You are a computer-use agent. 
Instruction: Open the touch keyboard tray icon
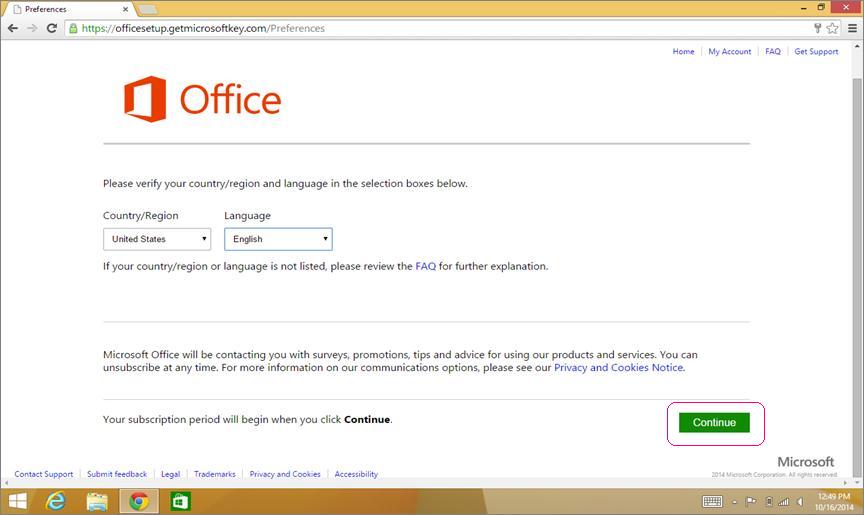(712, 501)
